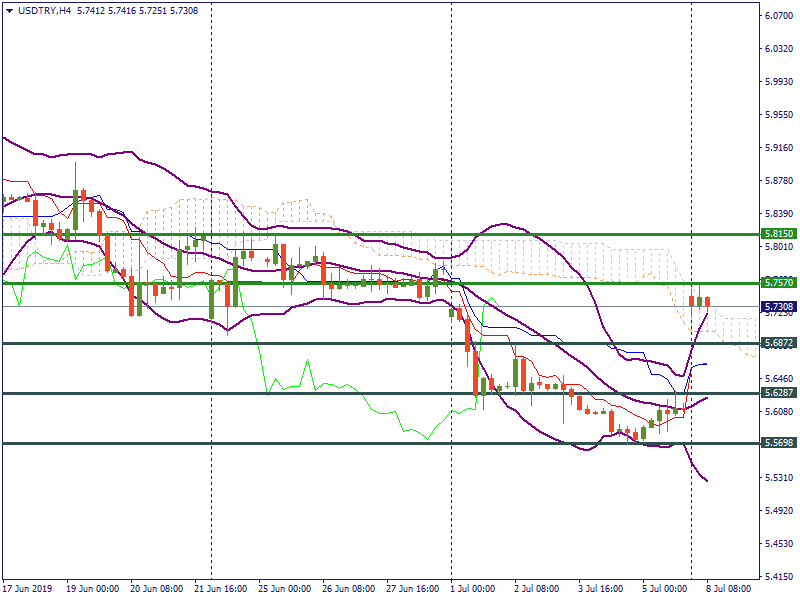Click the 5.4150 tick on the price axis

click(778, 577)
